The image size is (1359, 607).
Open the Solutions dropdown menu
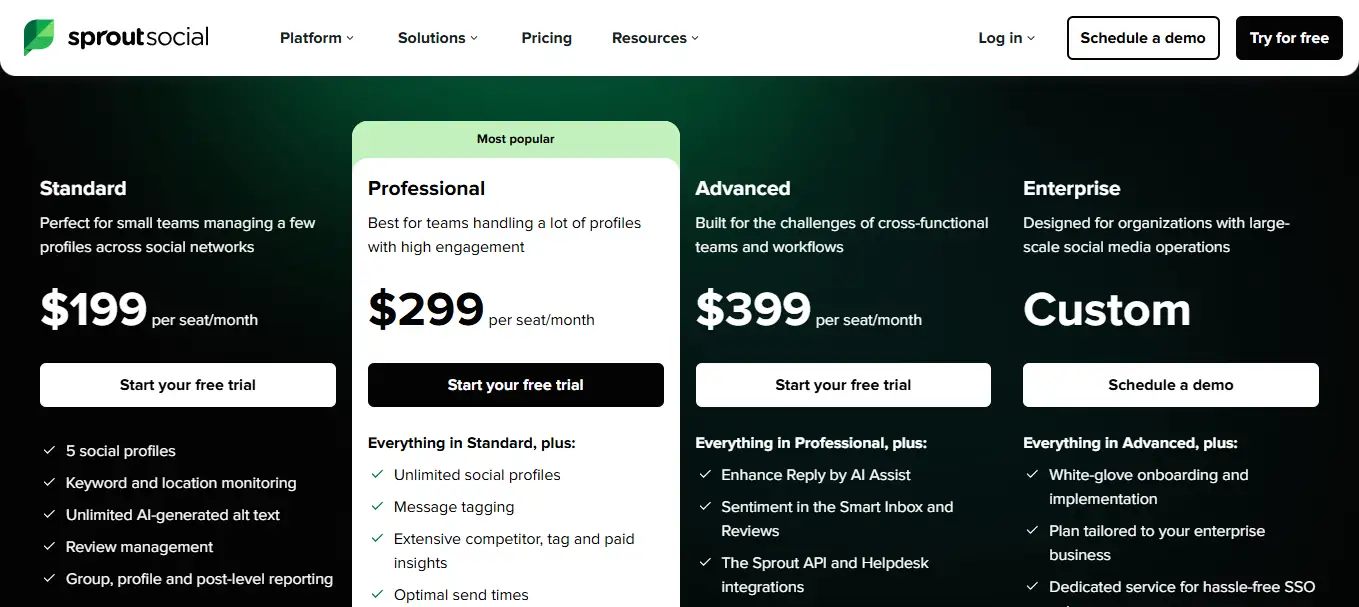click(x=438, y=38)
